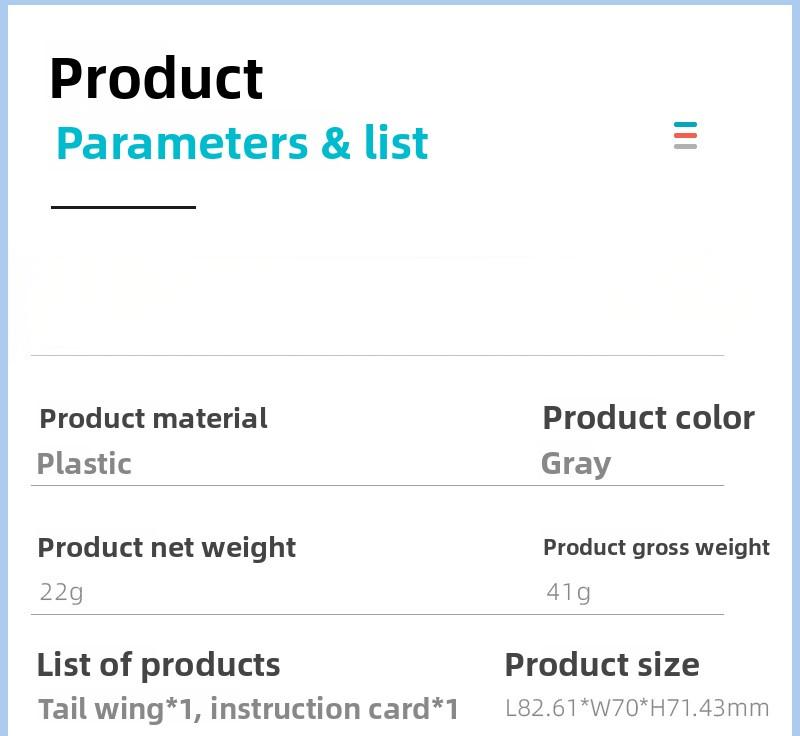This screenshot has height=736, width=800.
Task: Click the divider line above "Product material"
Action: [x=377, y=355]
